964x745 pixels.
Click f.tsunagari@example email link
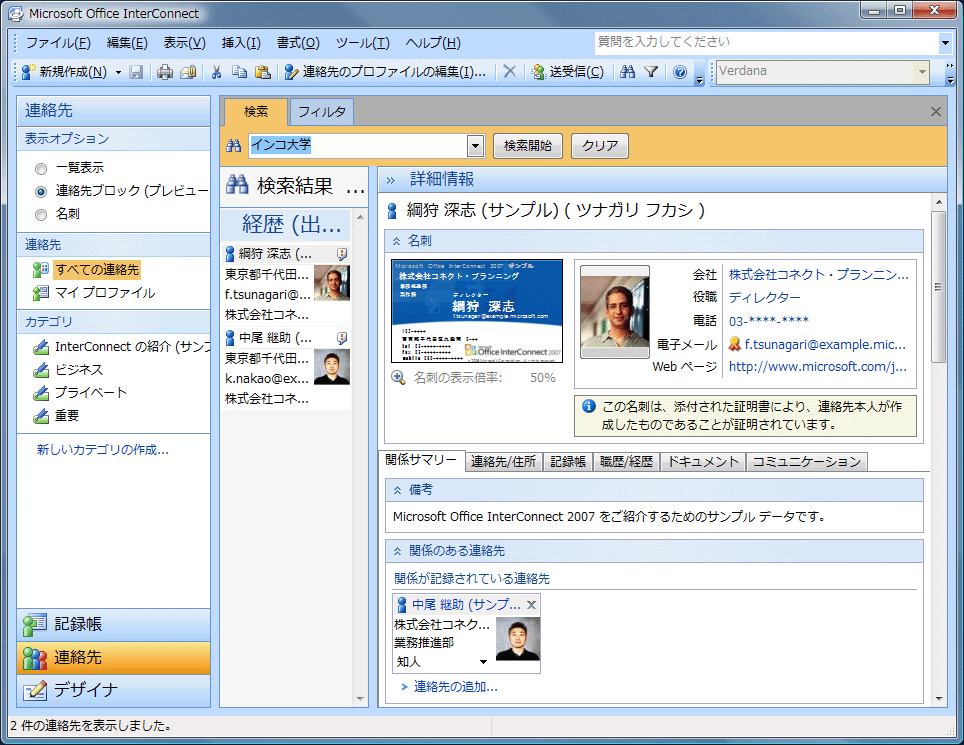pos(825,344)
